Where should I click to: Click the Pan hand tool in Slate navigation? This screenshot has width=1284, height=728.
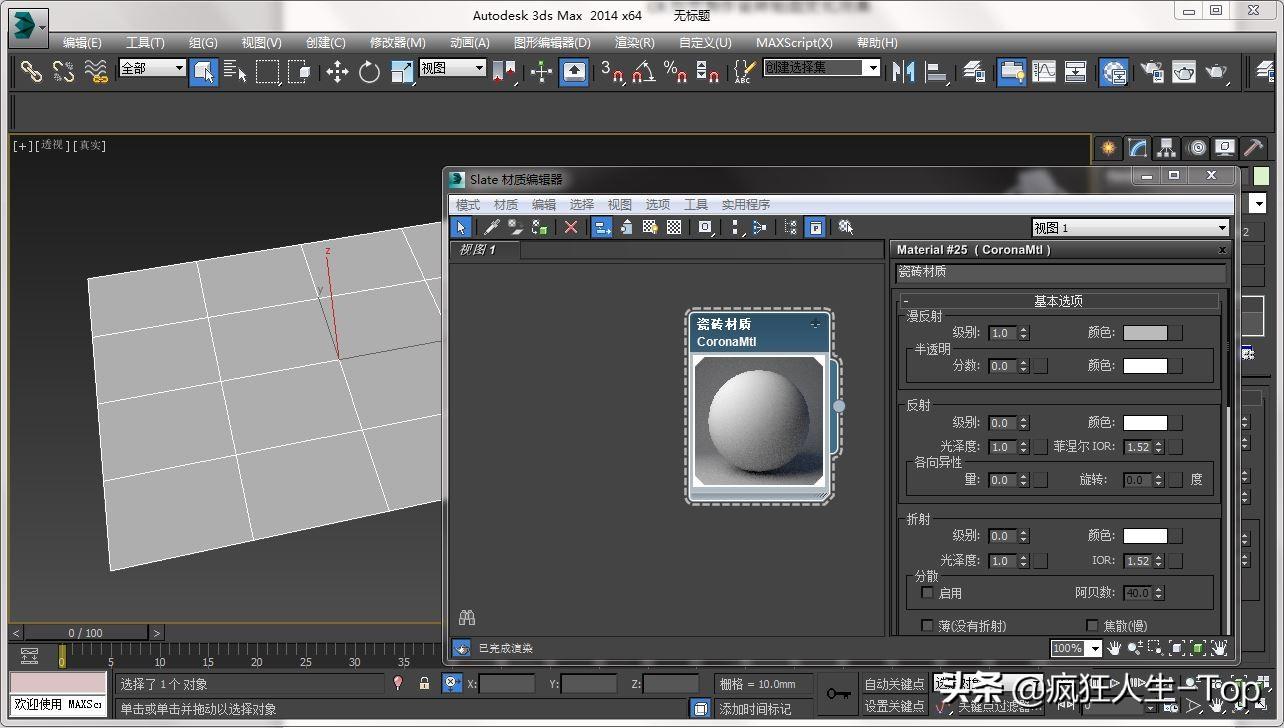click(1113, 648)
